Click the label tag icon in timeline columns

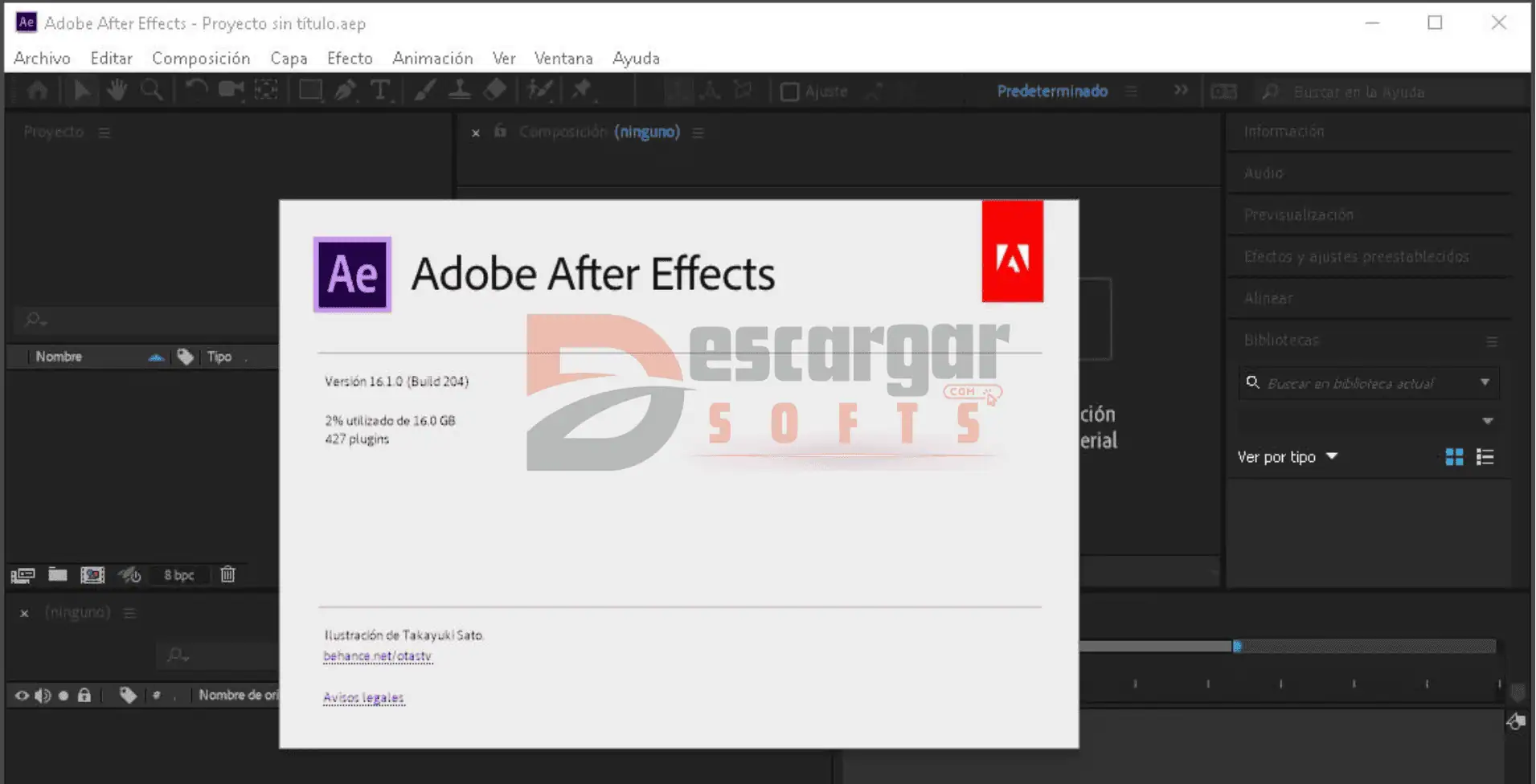(x=128, y=695)
